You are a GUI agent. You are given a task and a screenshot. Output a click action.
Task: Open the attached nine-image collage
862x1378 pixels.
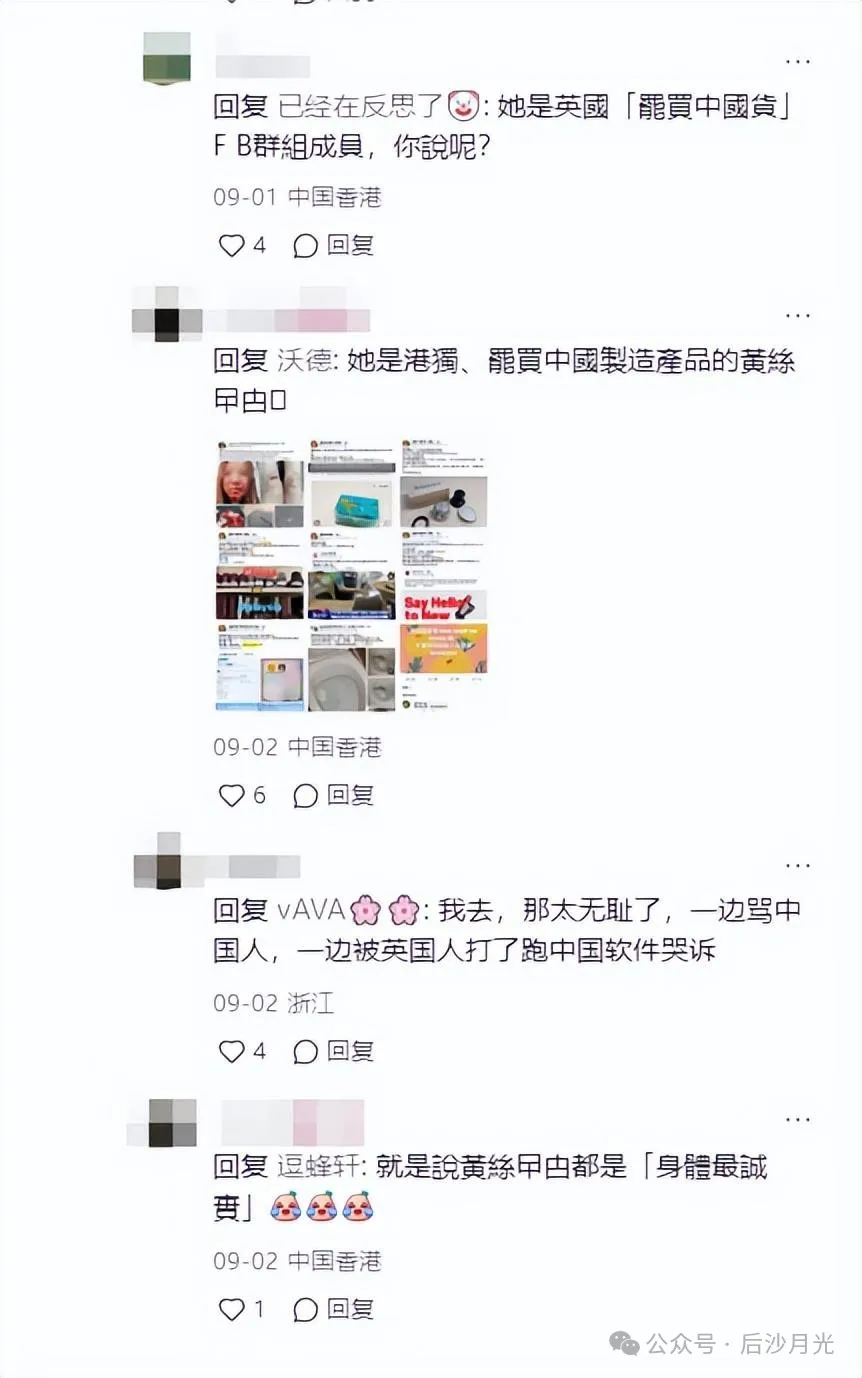click(352, 574)
